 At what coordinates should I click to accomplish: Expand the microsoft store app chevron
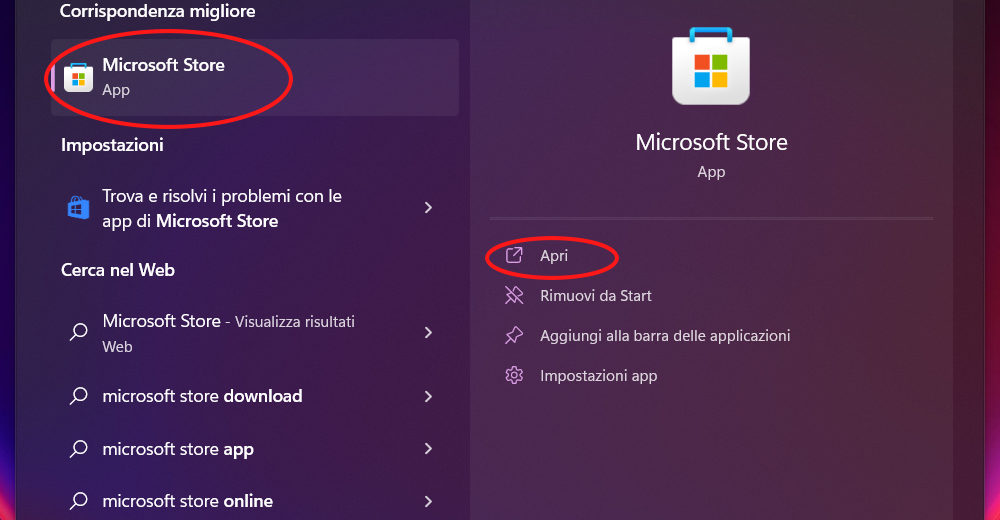click(x=428, y=449)
